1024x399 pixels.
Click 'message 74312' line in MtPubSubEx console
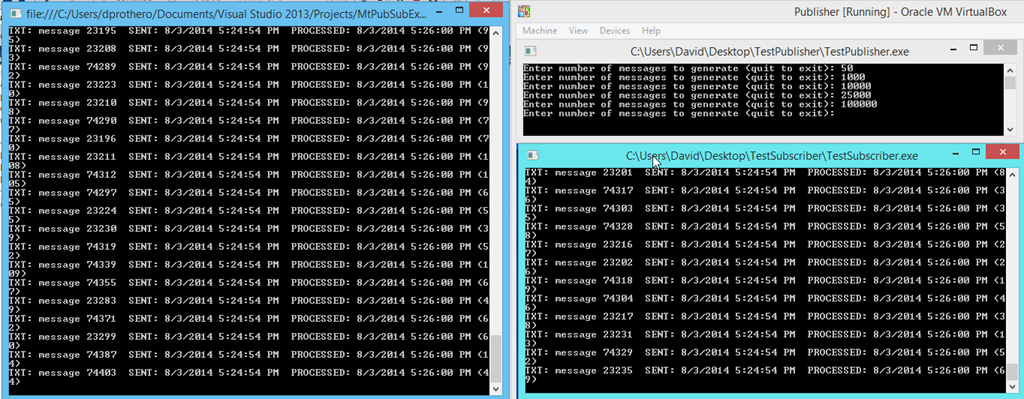248,175
